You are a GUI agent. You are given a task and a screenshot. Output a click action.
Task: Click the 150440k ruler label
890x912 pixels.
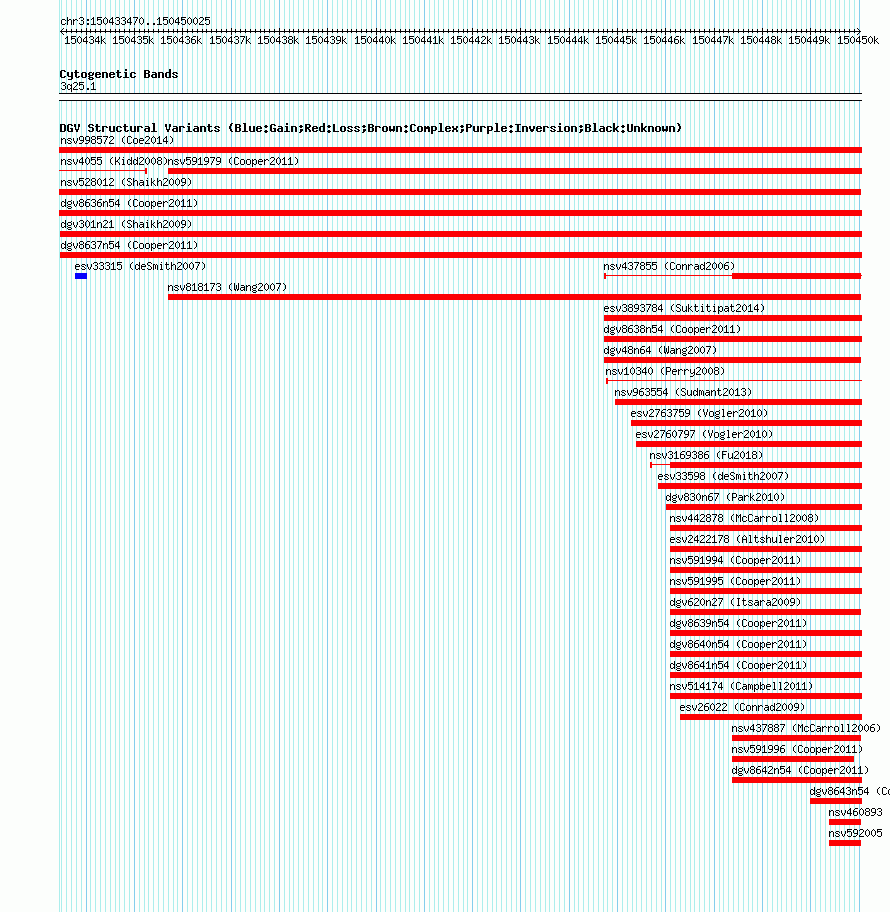[x=375, y=40]
